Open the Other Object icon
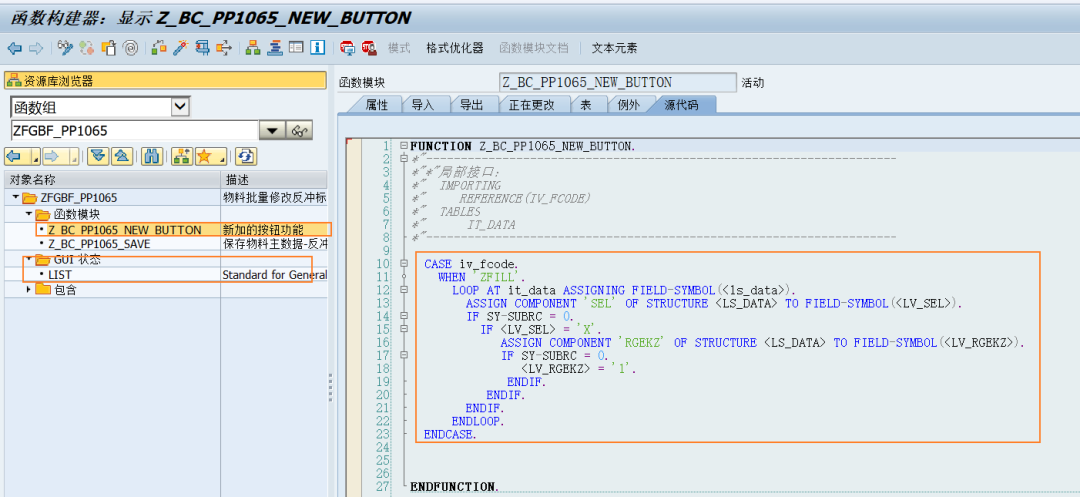 pyautogui.click(x=109, y=47)
